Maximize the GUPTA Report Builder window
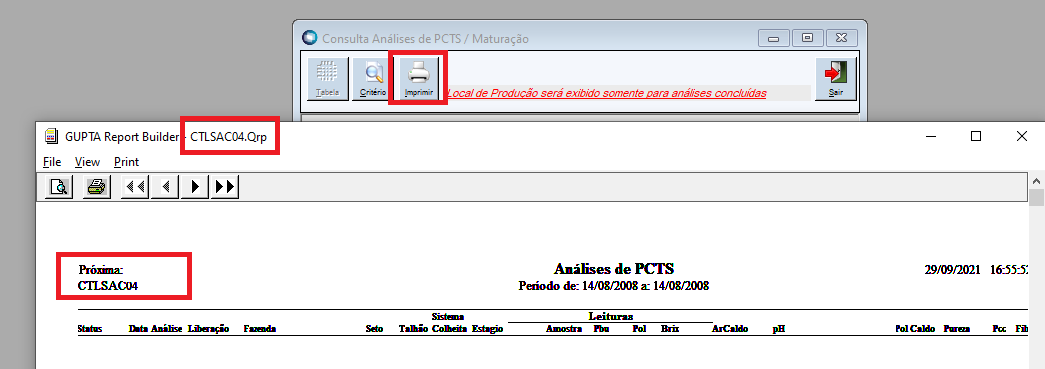This screenshot has width=1045, height=369. tap(976, 137)
